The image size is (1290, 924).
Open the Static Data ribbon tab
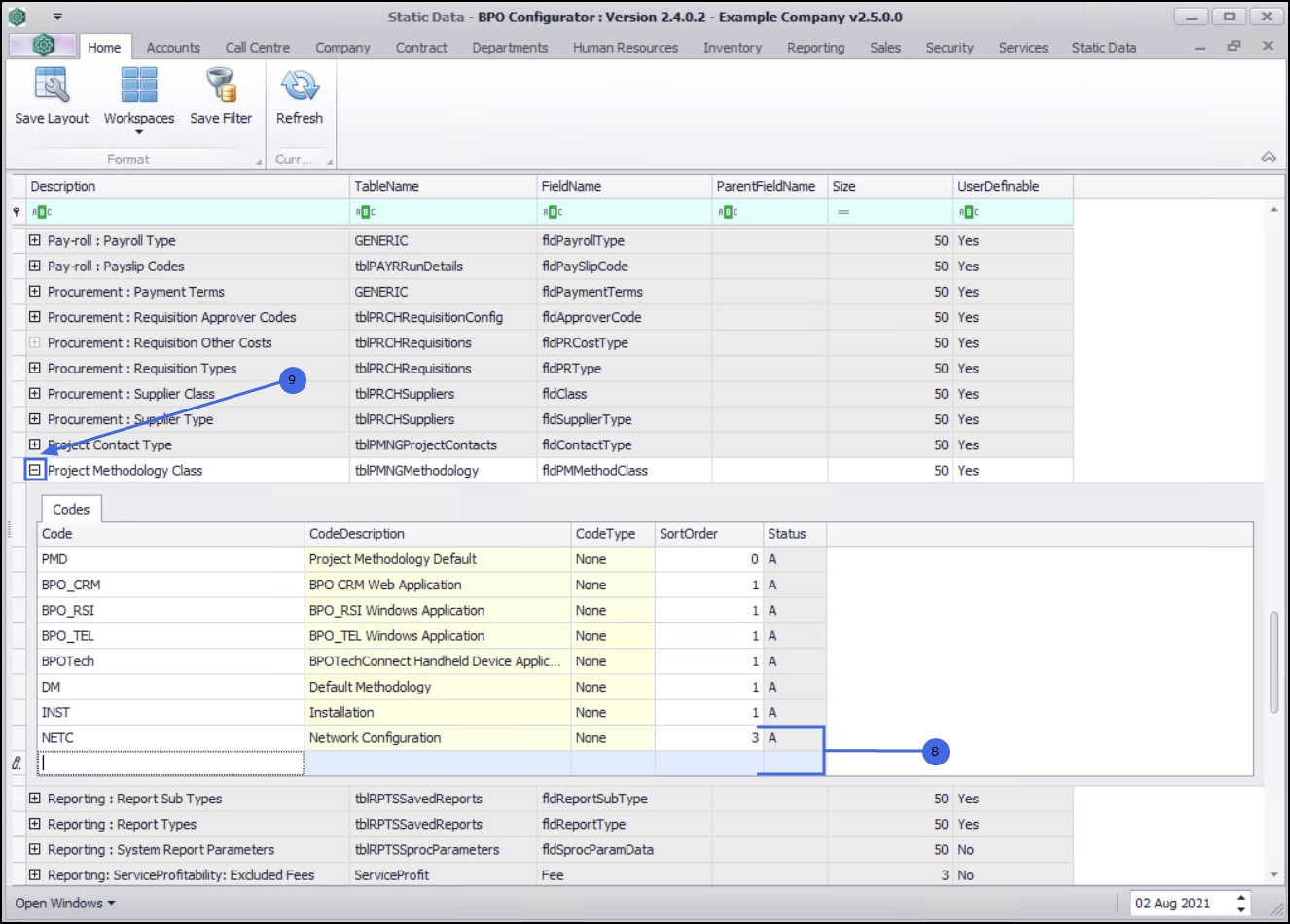pos(1103,47)
